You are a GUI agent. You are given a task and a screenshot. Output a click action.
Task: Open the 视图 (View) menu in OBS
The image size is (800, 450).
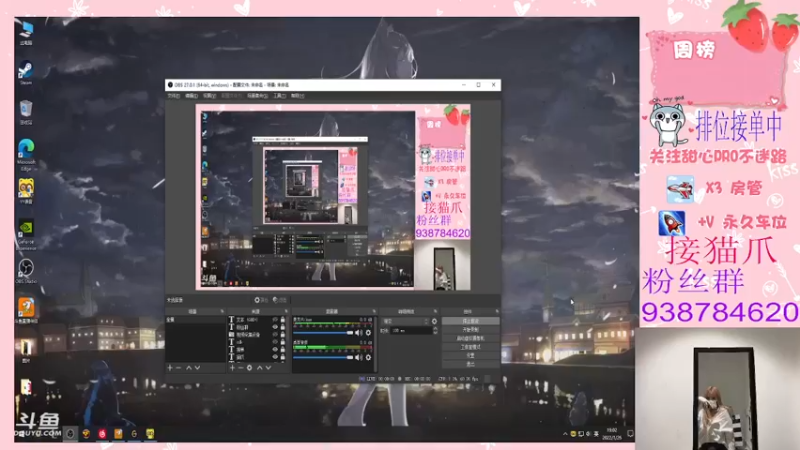pyautogui.click(x=209, y=95)
